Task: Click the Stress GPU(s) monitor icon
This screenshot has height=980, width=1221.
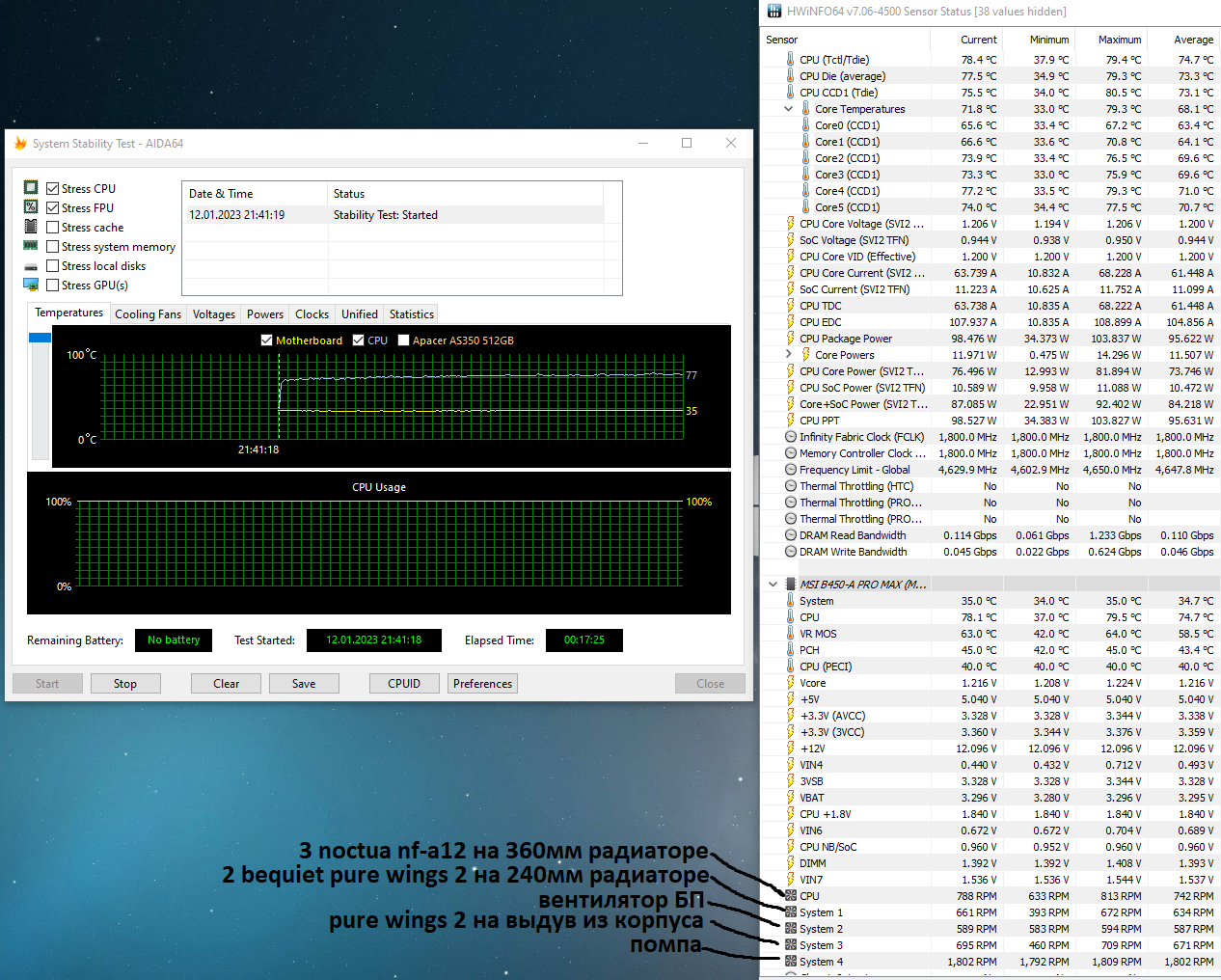Action: tap(31, 285)
